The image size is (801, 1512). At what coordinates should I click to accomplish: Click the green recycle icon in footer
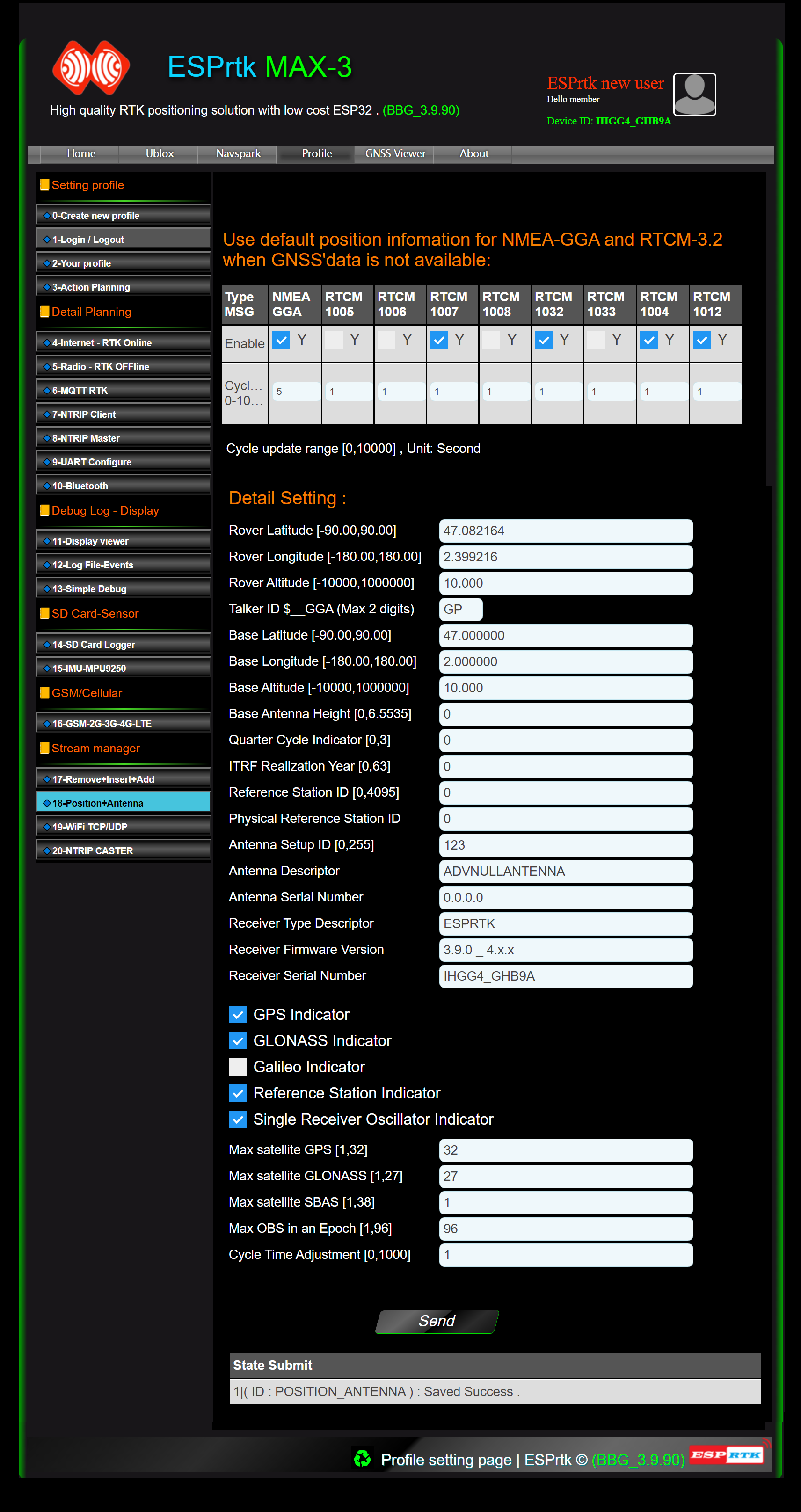point(362,1459)
